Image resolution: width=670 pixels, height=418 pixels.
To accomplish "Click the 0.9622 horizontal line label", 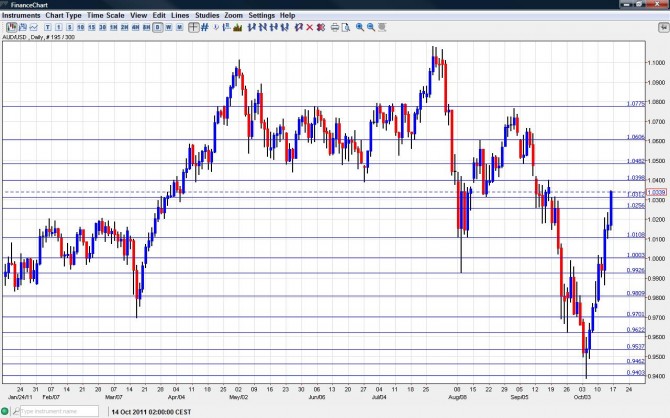I will pyautogui.click(x=636, y=330).
